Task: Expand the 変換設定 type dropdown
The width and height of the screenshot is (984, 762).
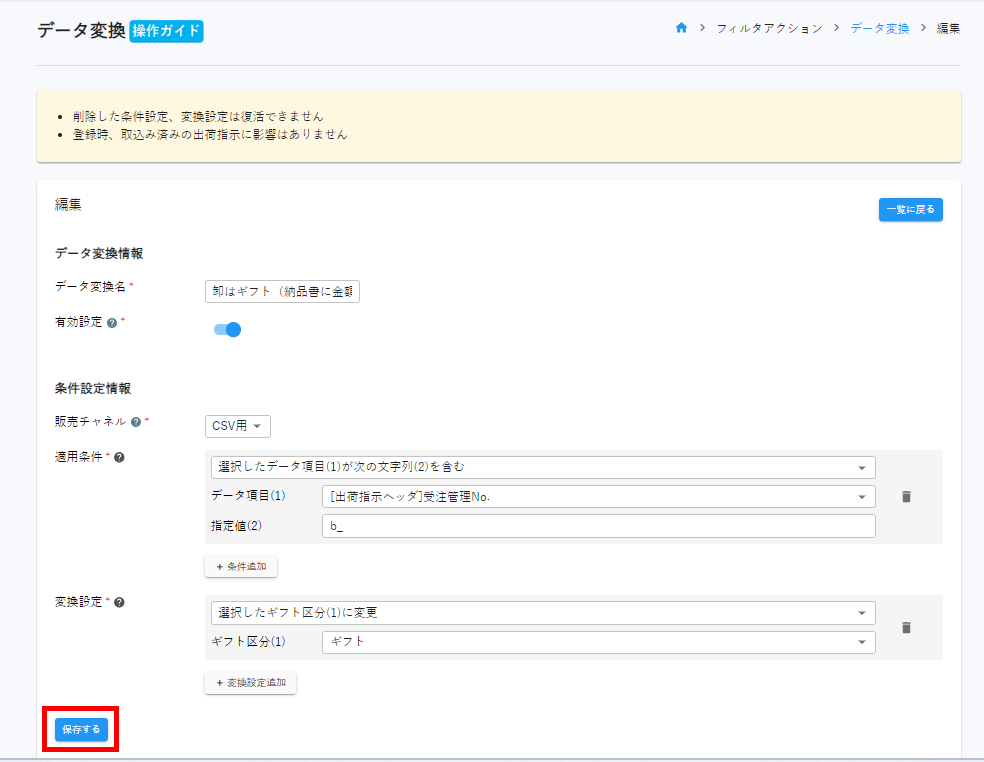Action: pyautogui.click(x=542, y=612)
